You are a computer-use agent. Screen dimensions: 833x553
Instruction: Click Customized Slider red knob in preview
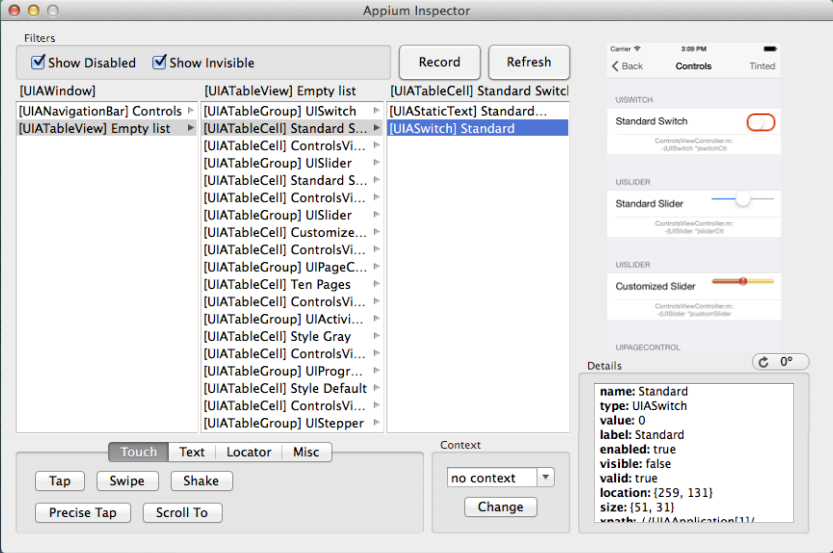[743, 282]
